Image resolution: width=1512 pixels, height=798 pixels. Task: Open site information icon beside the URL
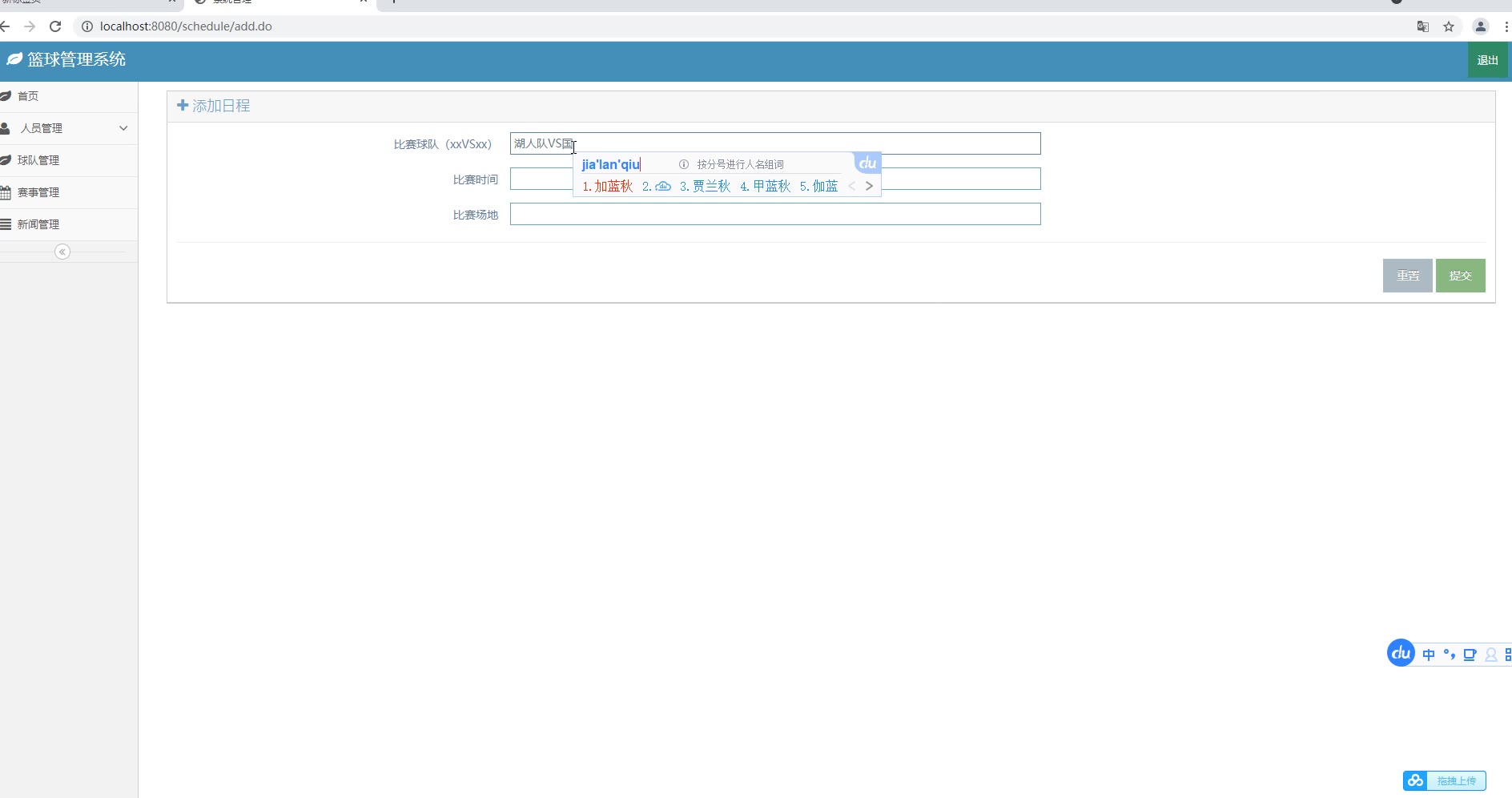click(x=87, y=26)
